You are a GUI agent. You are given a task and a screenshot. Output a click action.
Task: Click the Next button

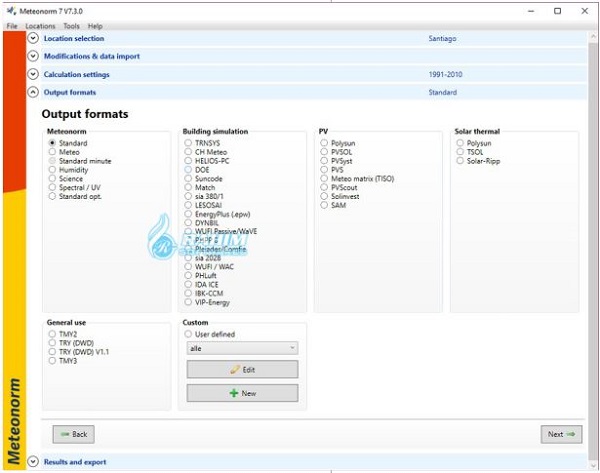pos(561,434)
